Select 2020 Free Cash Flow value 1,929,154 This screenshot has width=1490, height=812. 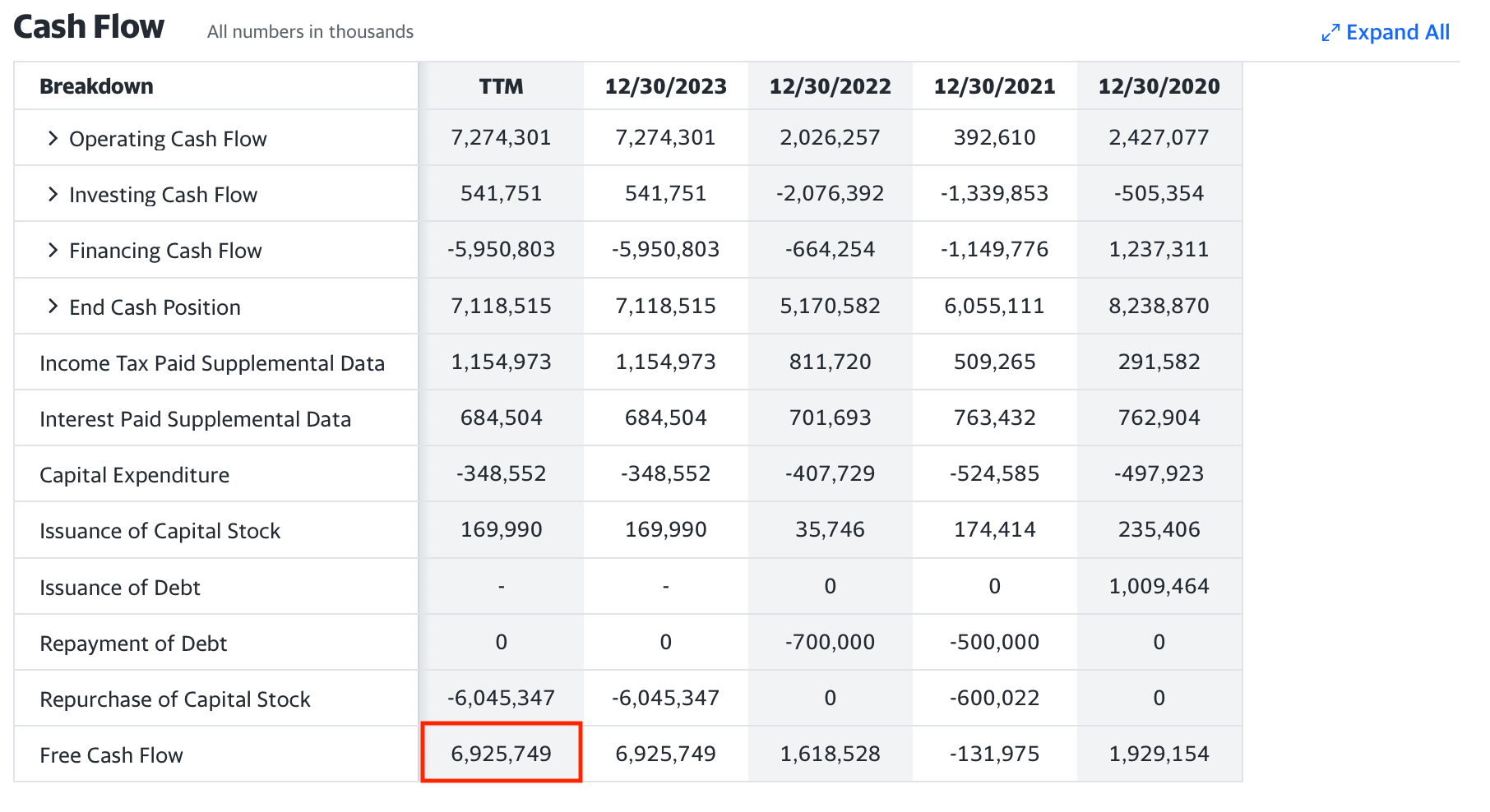pos(1159,754)
